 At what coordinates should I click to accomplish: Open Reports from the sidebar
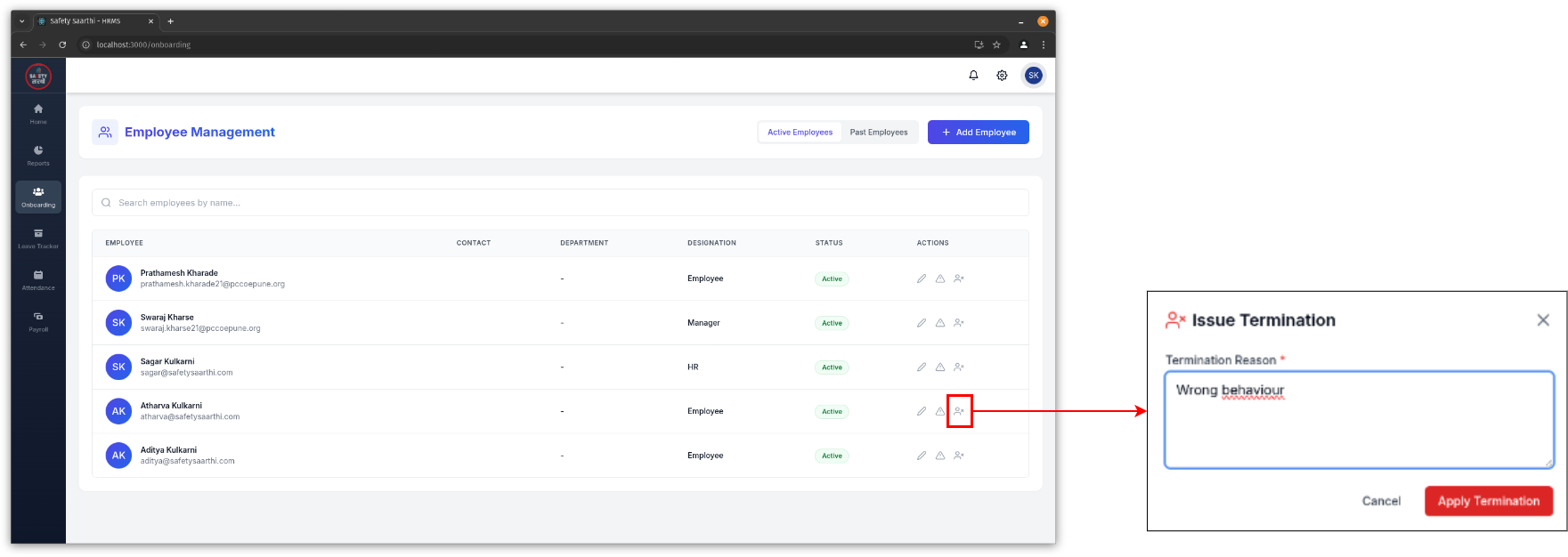coord(38,155)
